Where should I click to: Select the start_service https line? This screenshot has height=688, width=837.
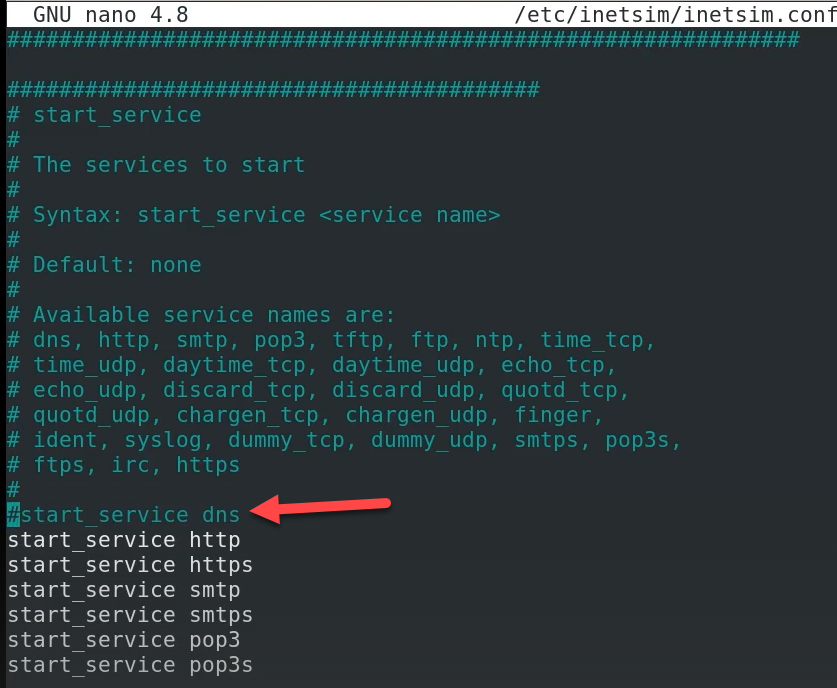tap(130, 565)
